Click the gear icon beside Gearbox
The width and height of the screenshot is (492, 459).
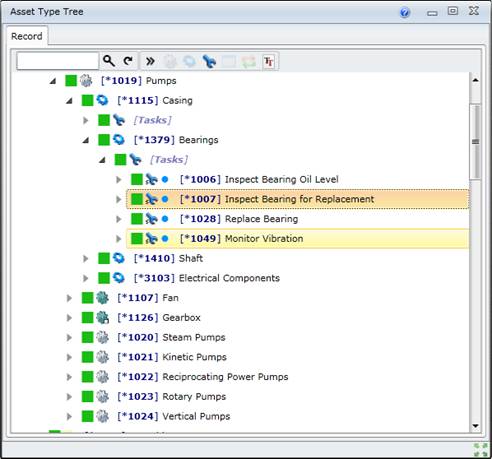[x=103, y=317]
